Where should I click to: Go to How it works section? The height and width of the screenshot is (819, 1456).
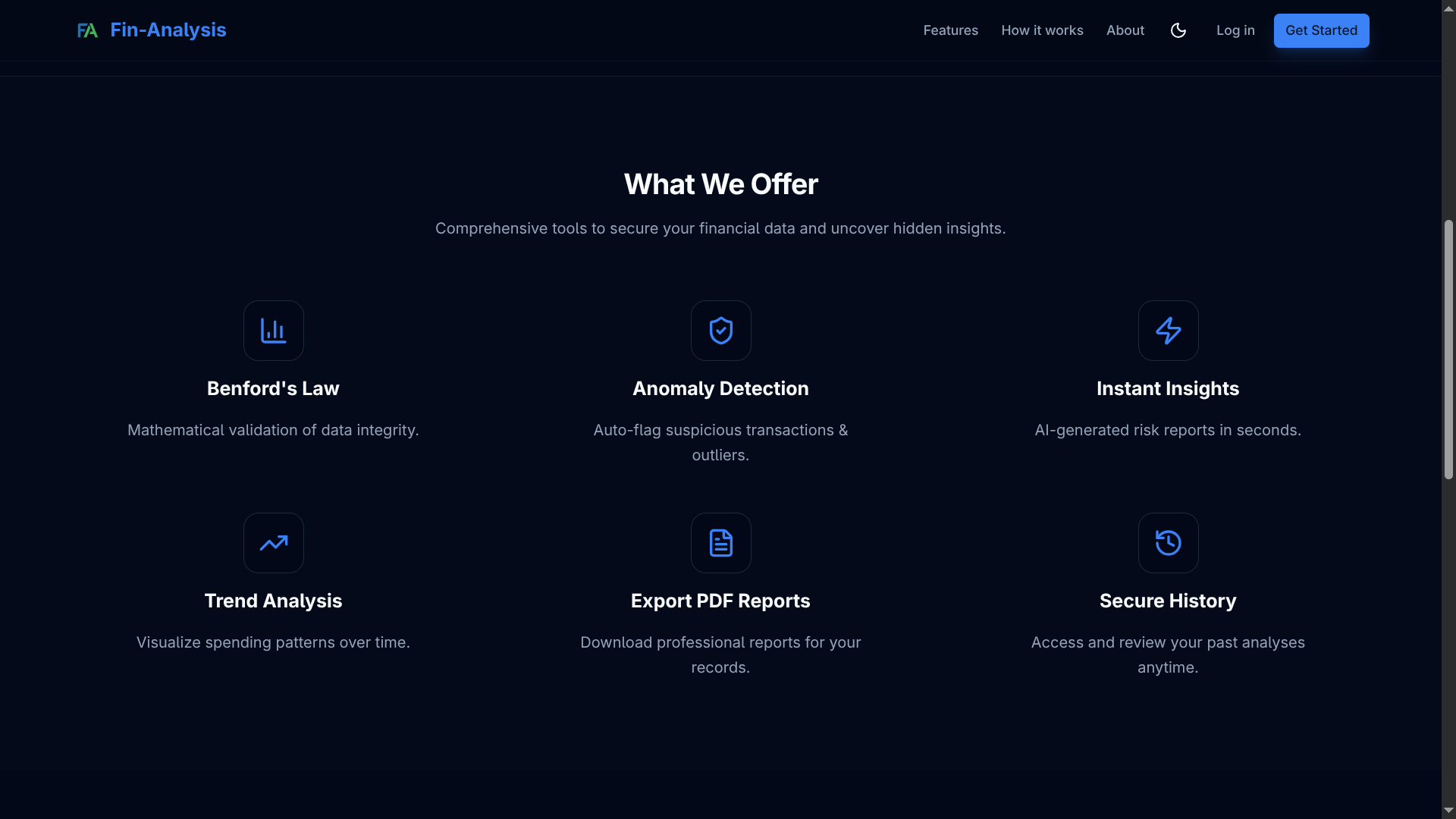pyautogui.click(x=1042, y=30)
